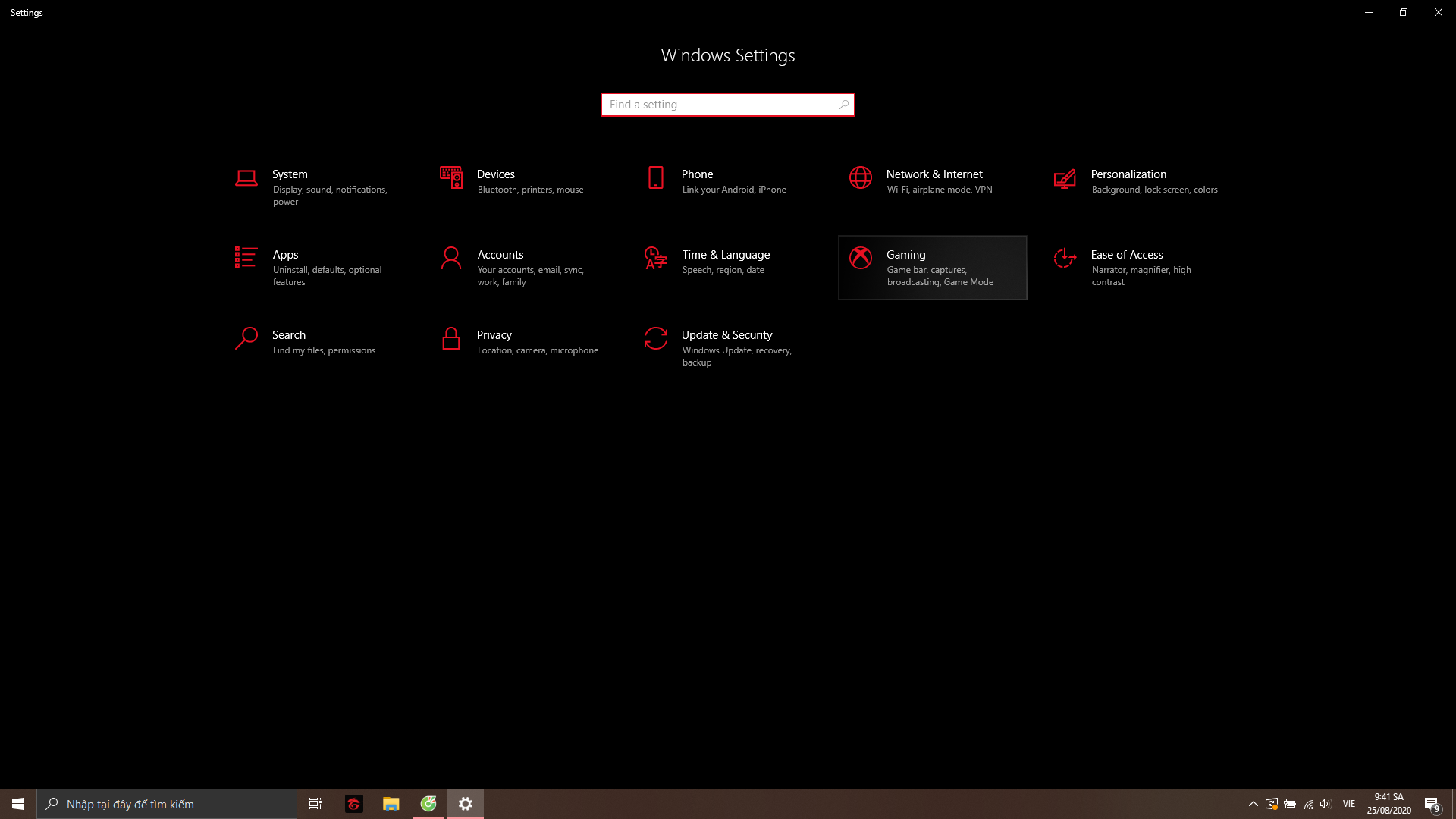Click 'Narrator, magnifier, high contrast' text

pos(1141,276)
